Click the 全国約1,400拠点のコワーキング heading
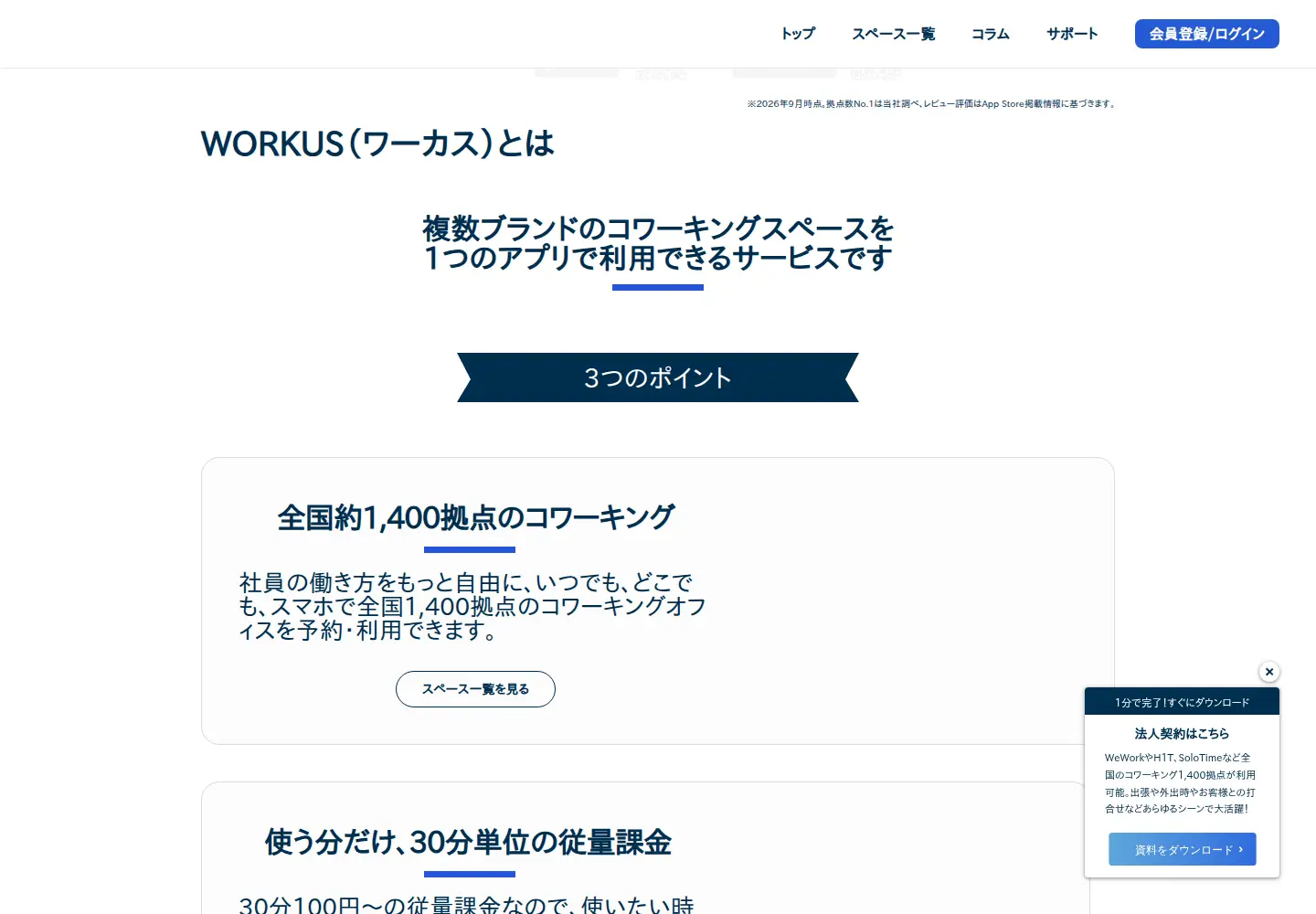 [x=475, y=517]
